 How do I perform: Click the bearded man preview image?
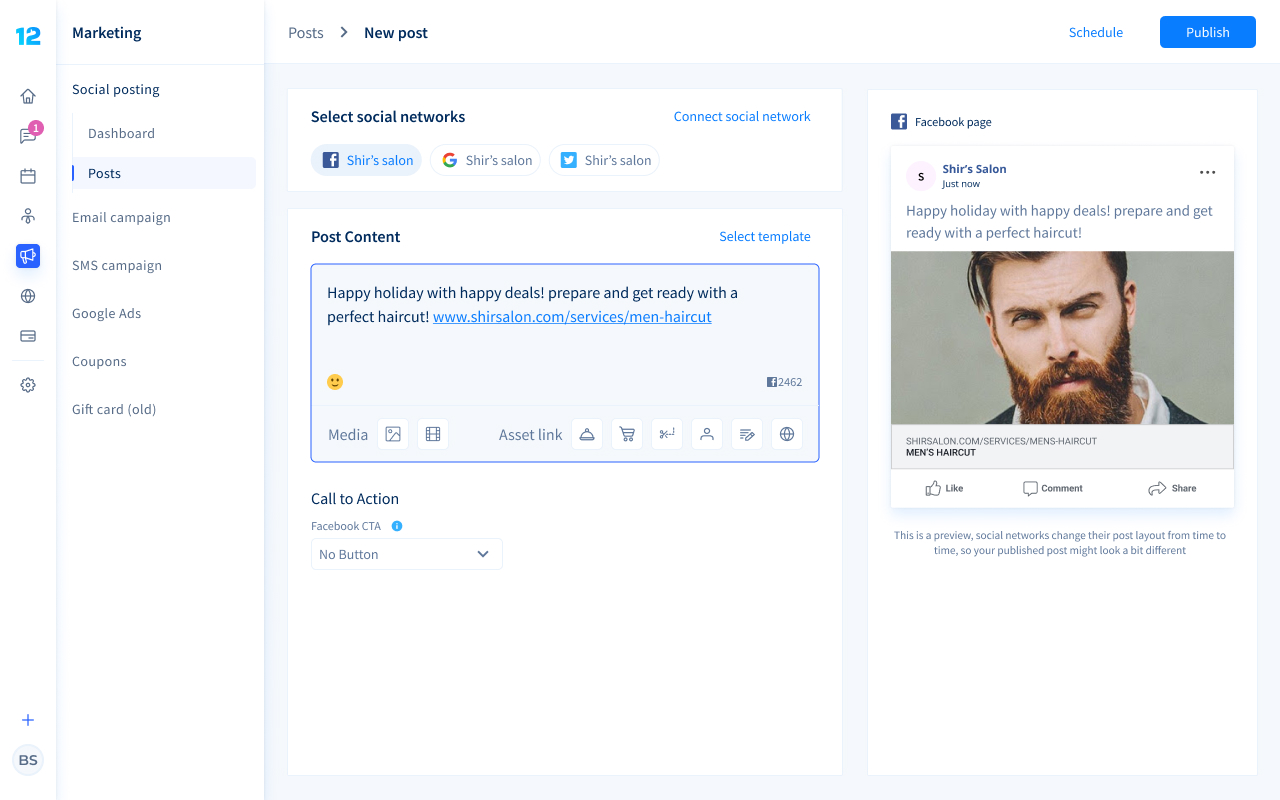click(1062, 338)
